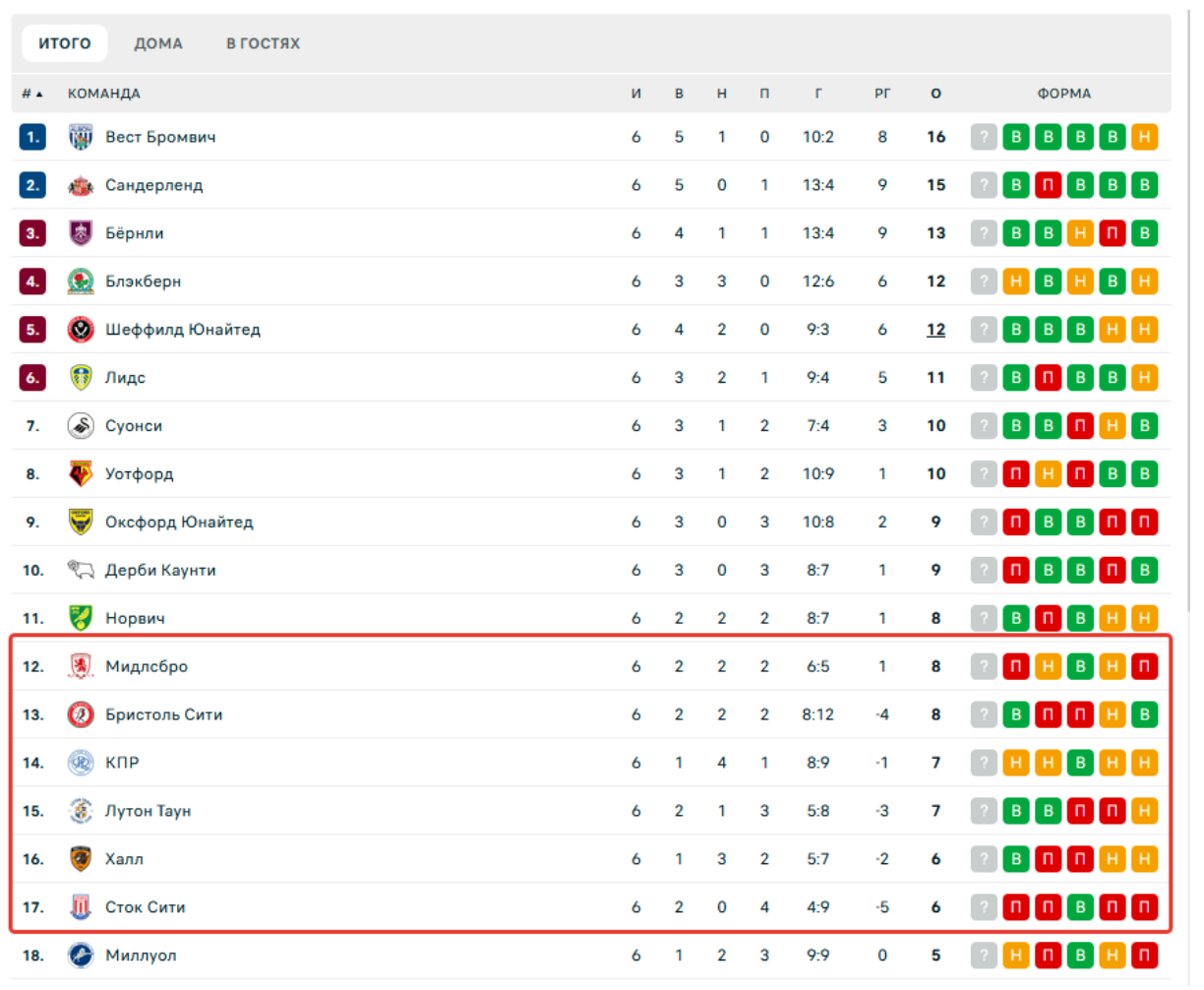Click the Millwall club crest
The height and width of the screenshot is (990, 1204).
coord(81,955)
